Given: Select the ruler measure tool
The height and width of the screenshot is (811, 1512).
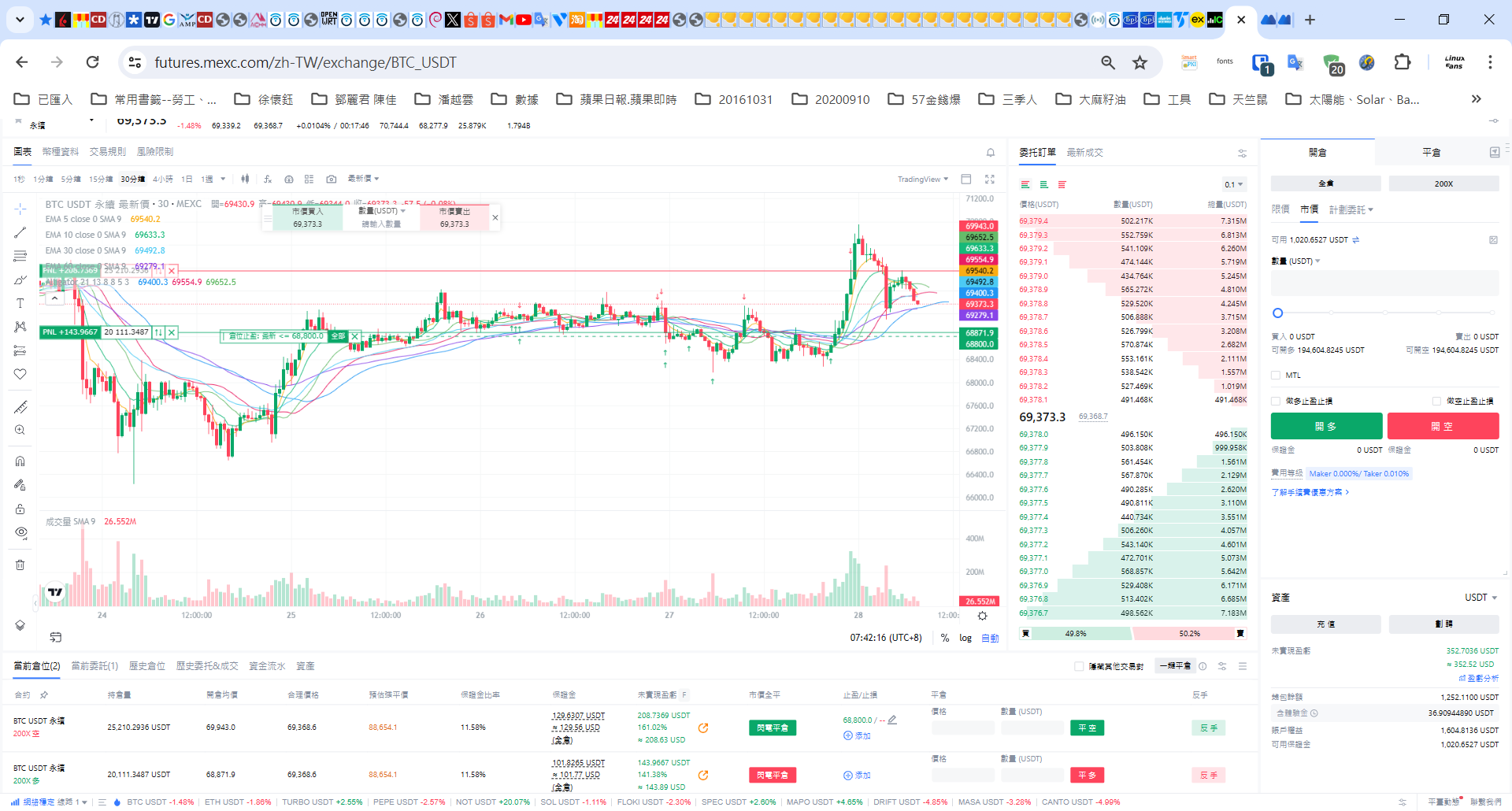Looking at the screenshot, I should (x=20, y=407).
